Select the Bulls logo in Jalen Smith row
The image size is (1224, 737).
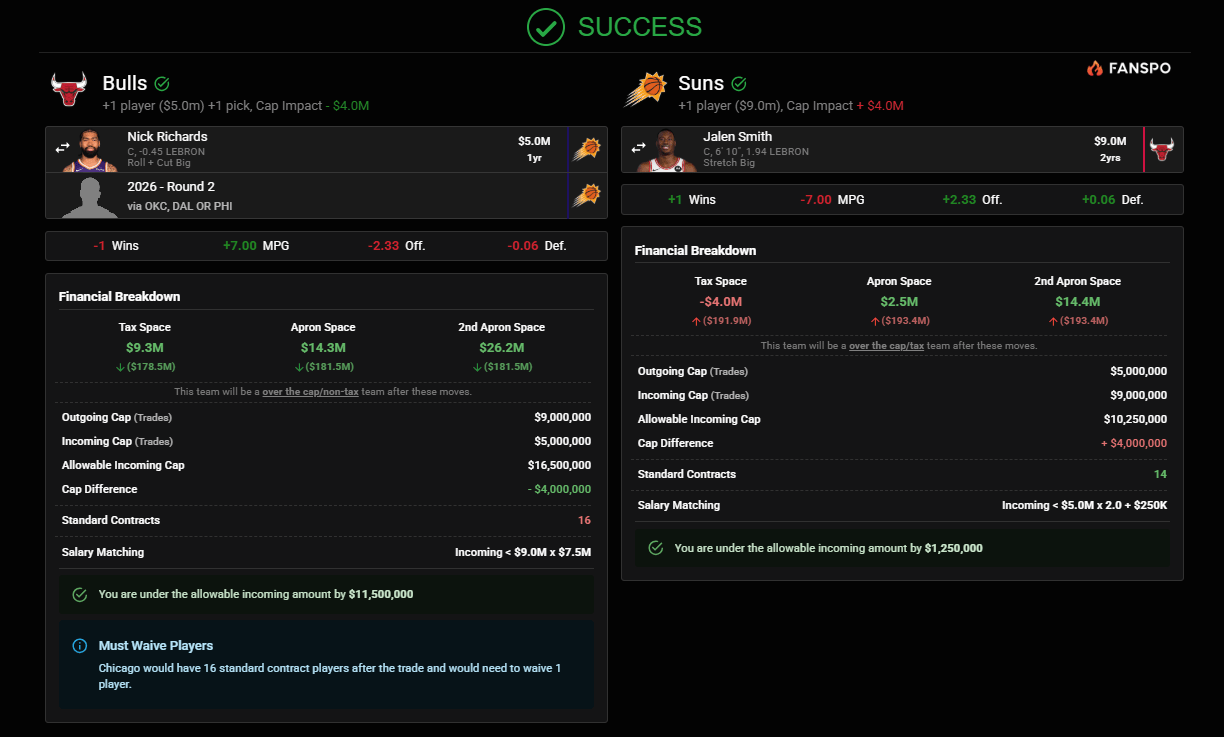coord(1162,149)
